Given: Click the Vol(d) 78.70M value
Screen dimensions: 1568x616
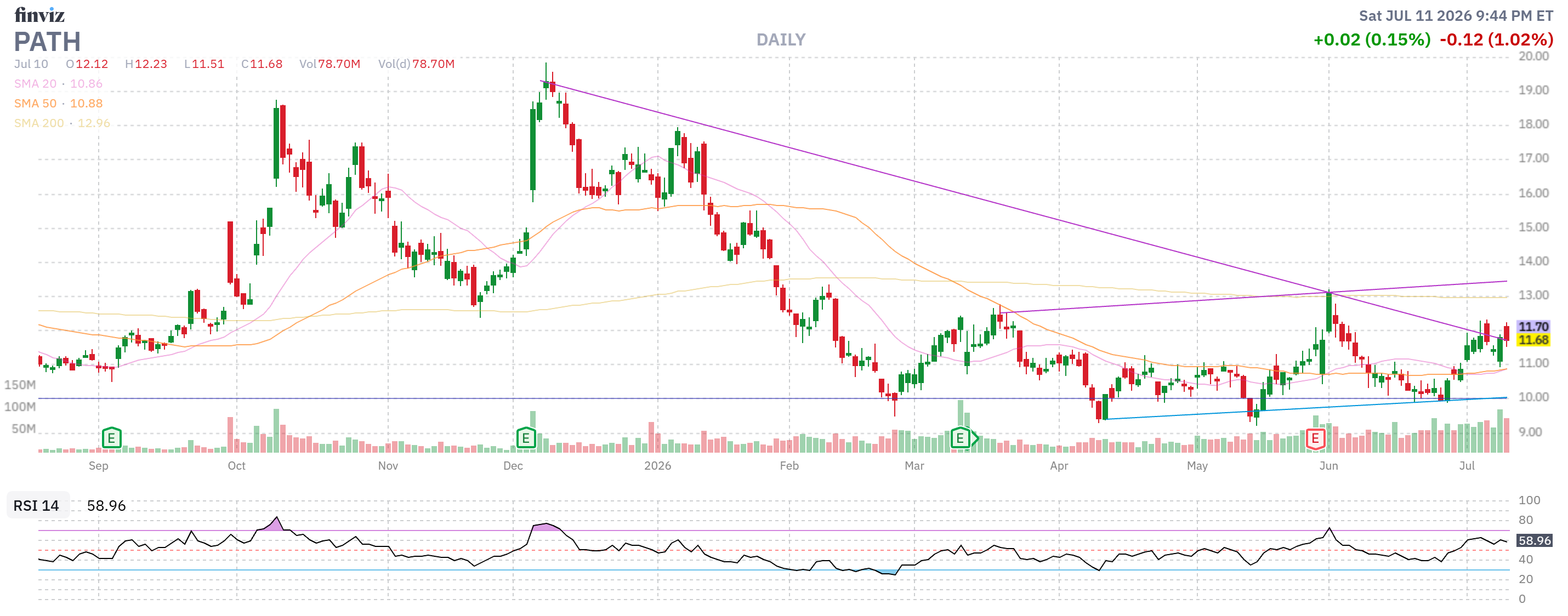Looking at the screenshot, I should click(x=433, y=64).
